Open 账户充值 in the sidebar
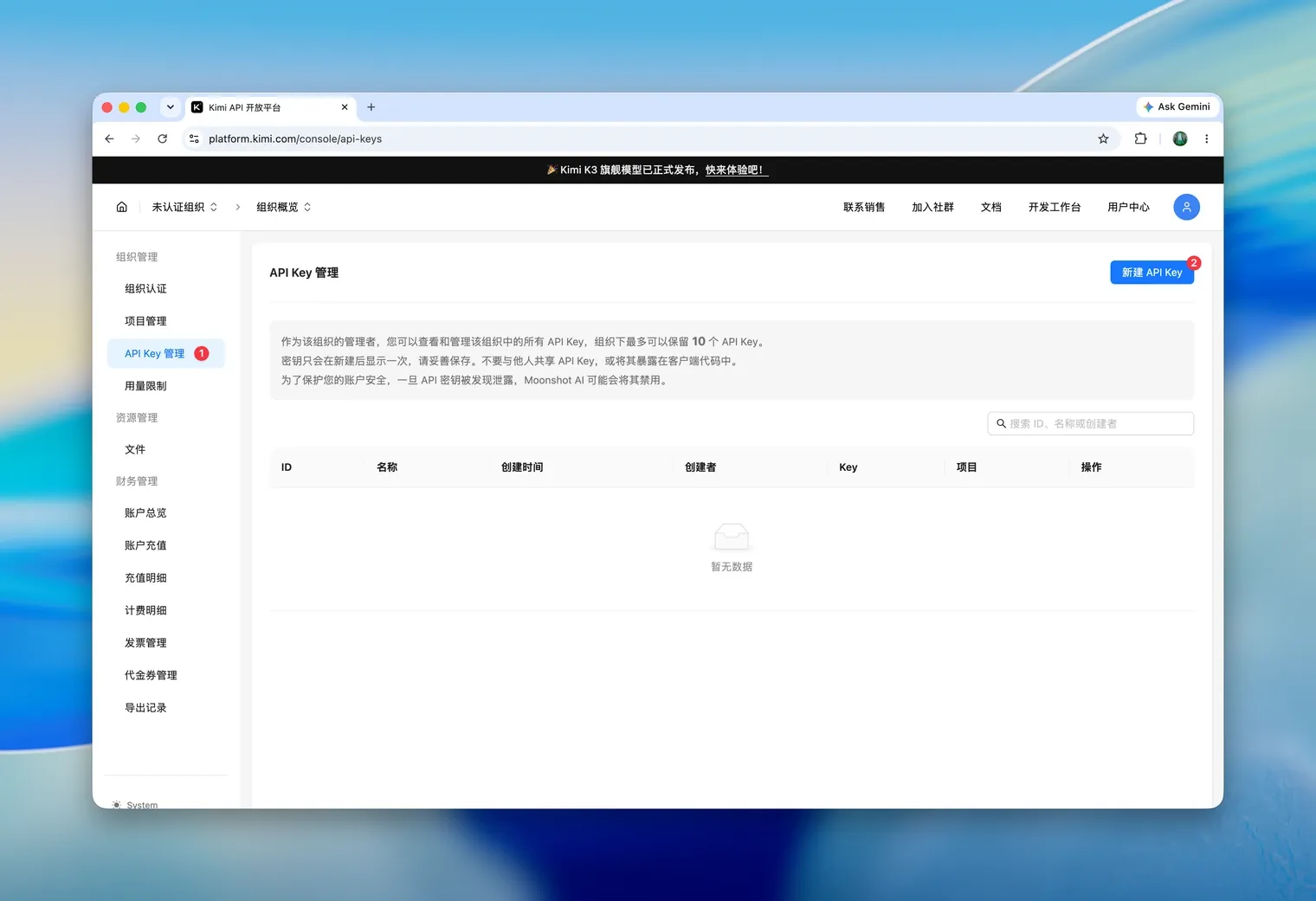The height and width of the screenshot is (901, 1316). (x=166, y=545)
